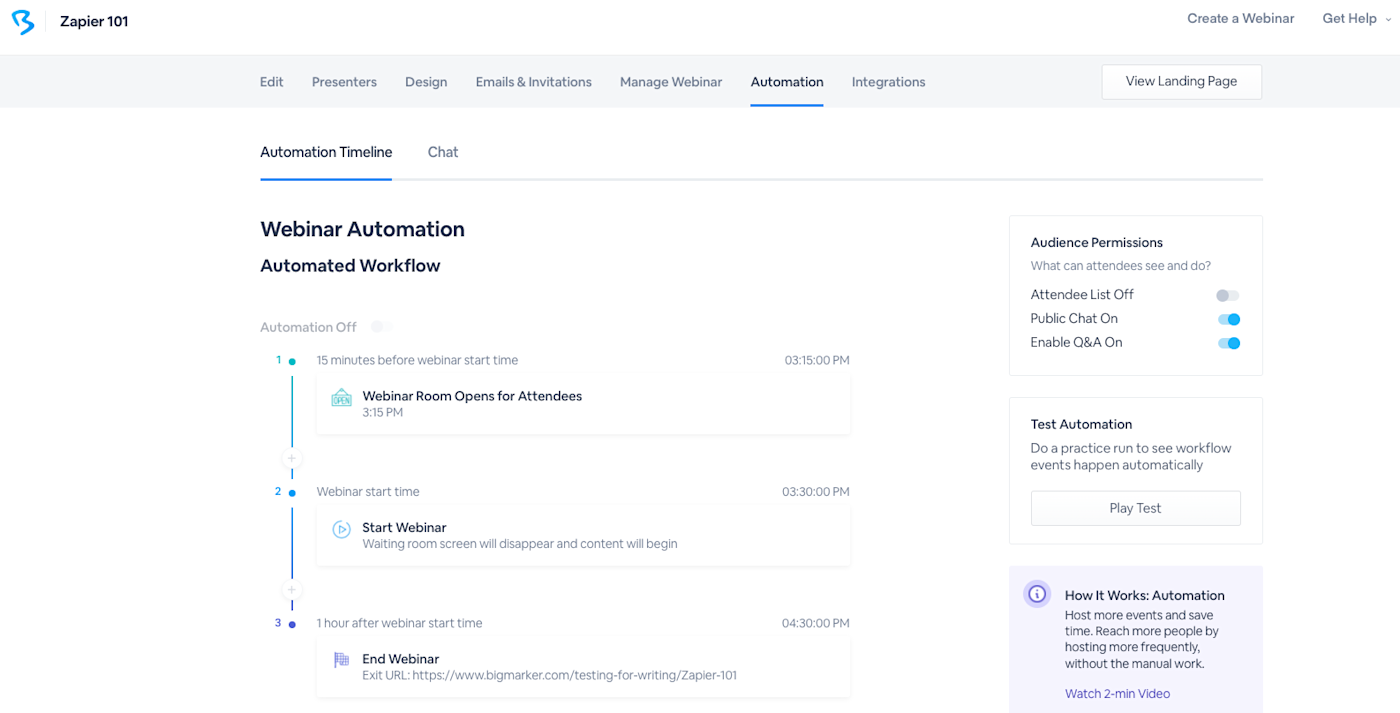Click the End Webinar flag icon
The height and width of the screenshot is (713, 1400).
[x=342, y=659]
